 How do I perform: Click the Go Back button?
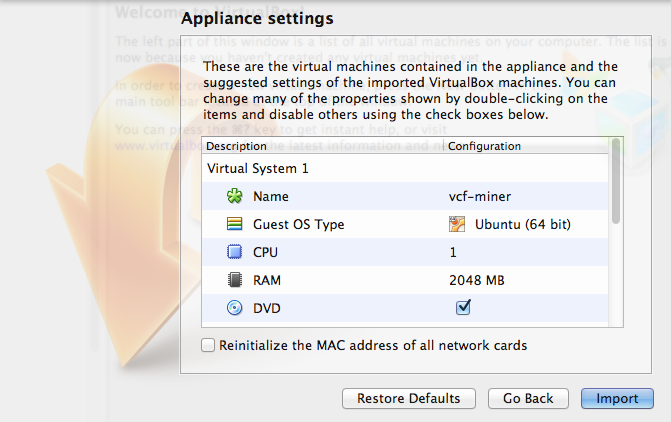(528, 398)
